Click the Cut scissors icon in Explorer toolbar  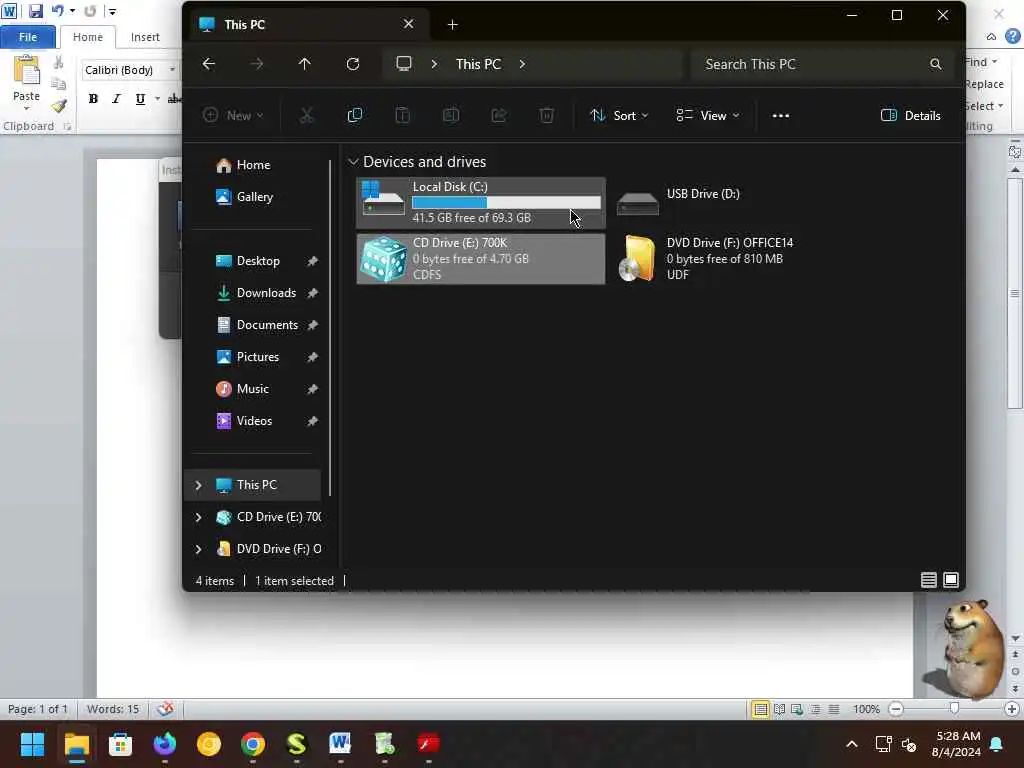pyautogui.click(x=306, y=116)
